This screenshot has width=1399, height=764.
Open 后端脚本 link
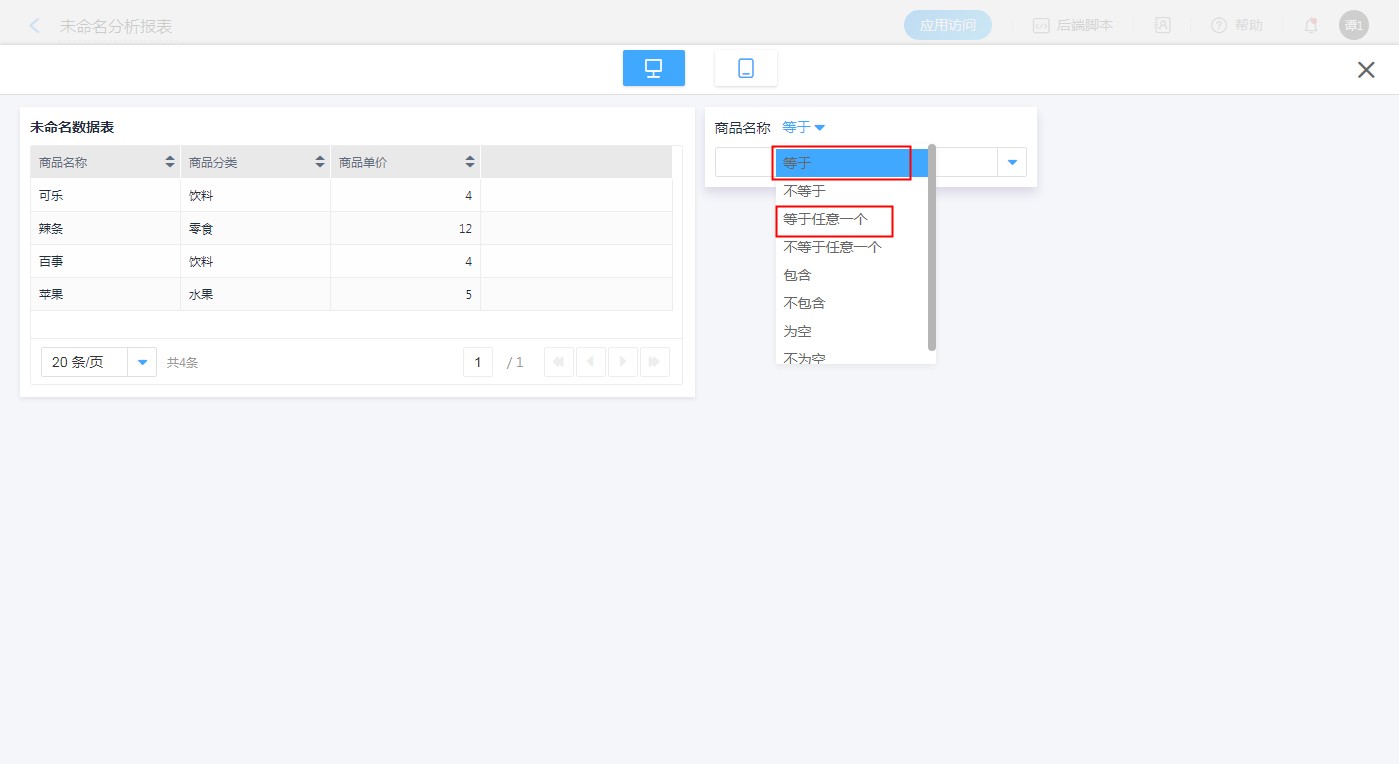click(x=1073, y=26)
